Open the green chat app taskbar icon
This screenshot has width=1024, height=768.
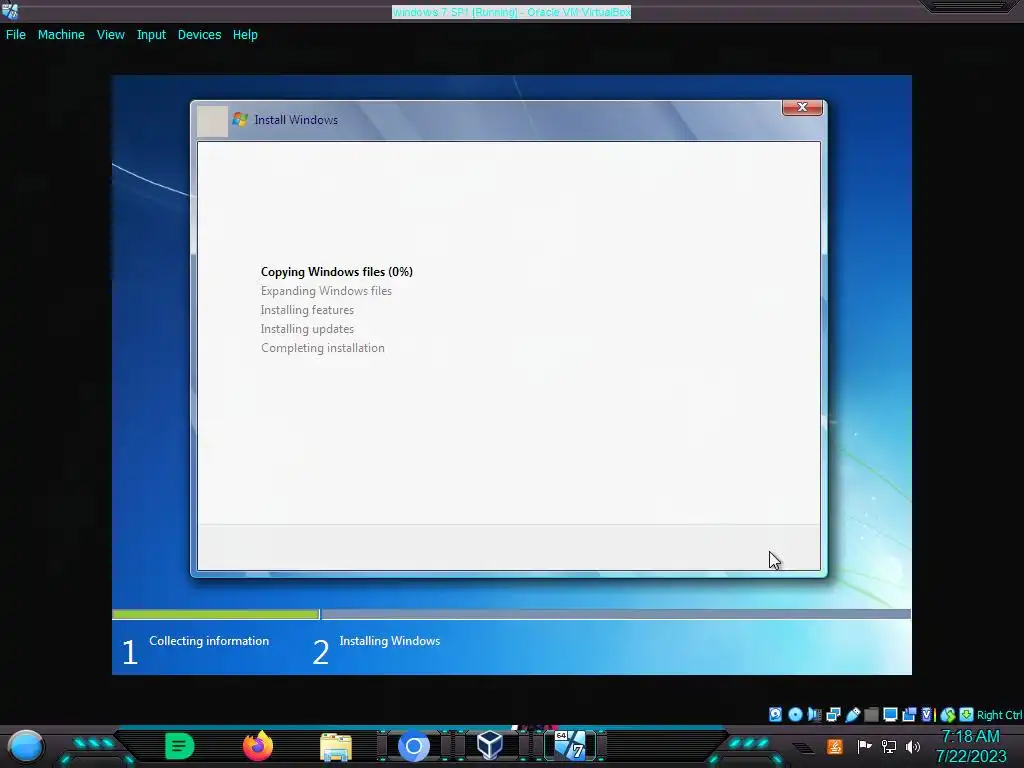[180, 746]
